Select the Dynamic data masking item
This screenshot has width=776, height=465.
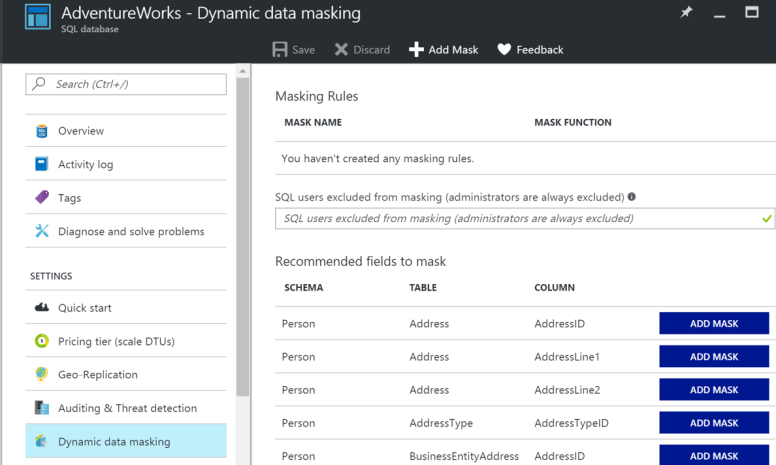tap(126, 441)
